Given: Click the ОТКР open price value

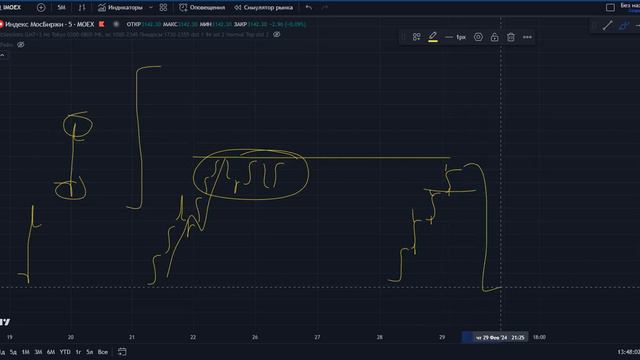Looking at the screenshot, I should pyautogui.click(x=151, y=24).
